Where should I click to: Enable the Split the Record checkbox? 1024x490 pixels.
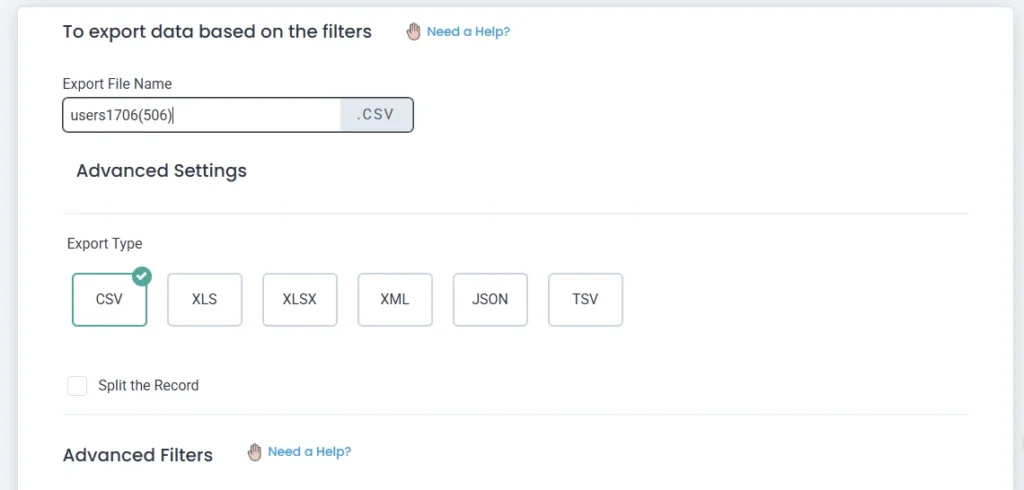pos(77,386)
